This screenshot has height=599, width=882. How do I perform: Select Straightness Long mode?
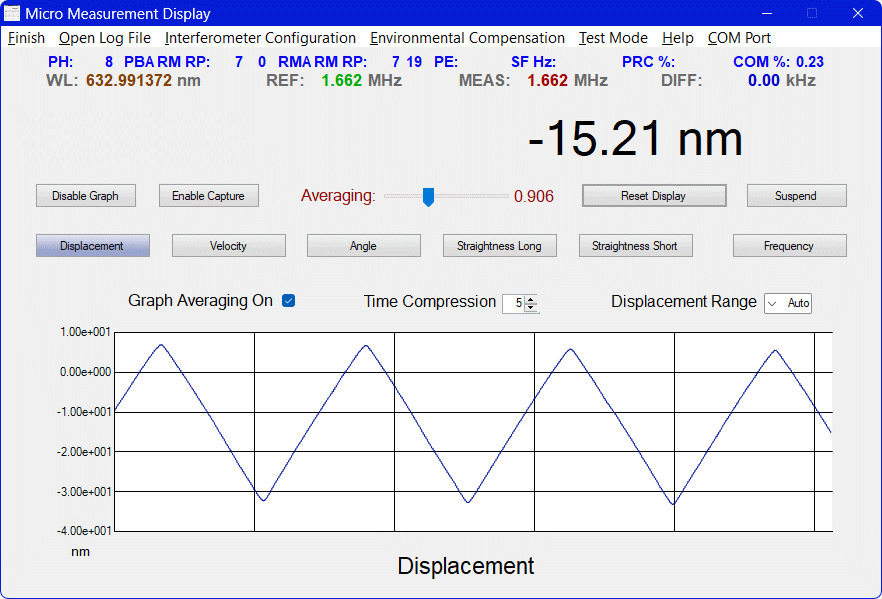pyautogui.click(x=499, y=246)
